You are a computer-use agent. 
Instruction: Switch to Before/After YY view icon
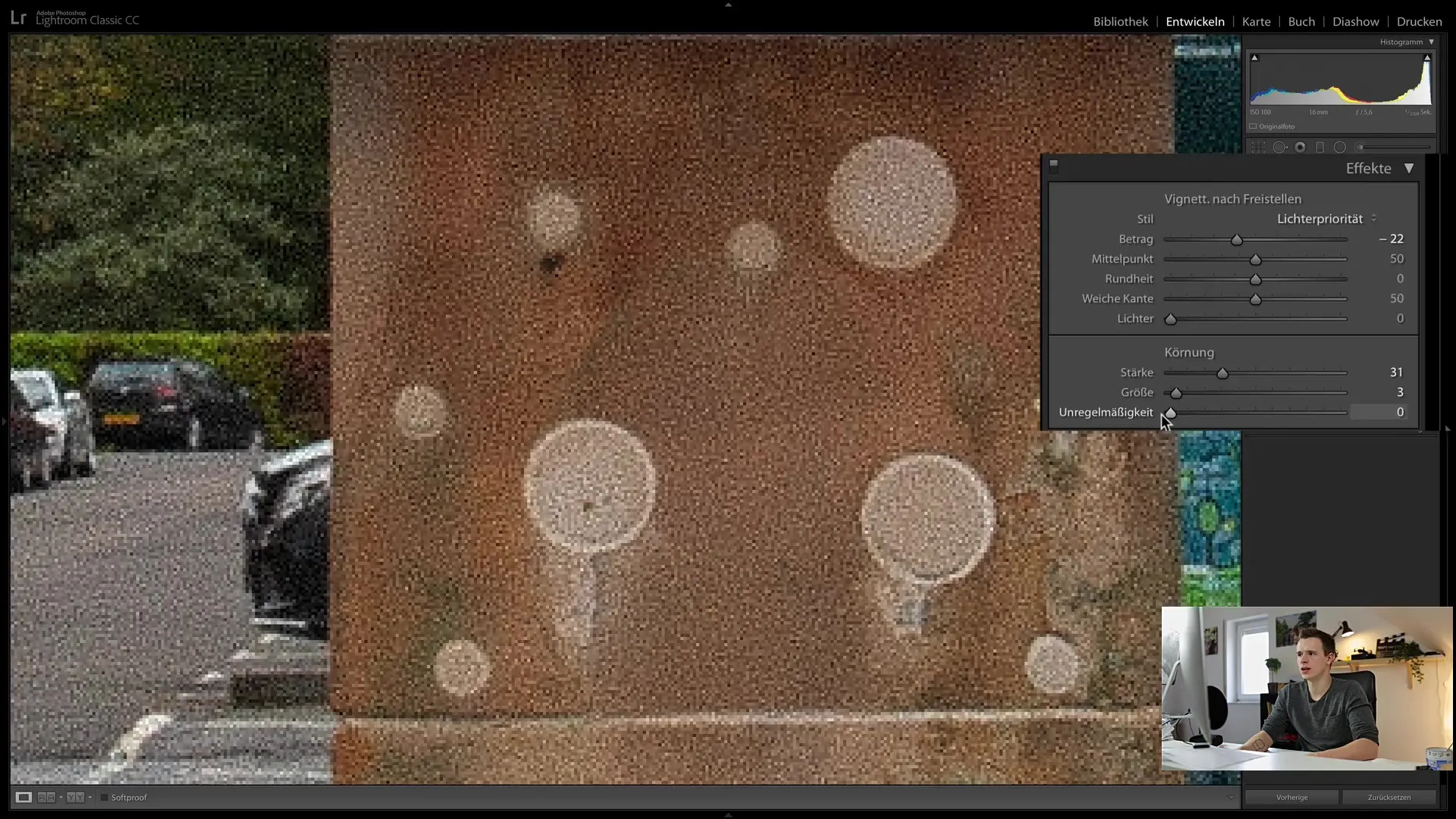tap(74, 797)
